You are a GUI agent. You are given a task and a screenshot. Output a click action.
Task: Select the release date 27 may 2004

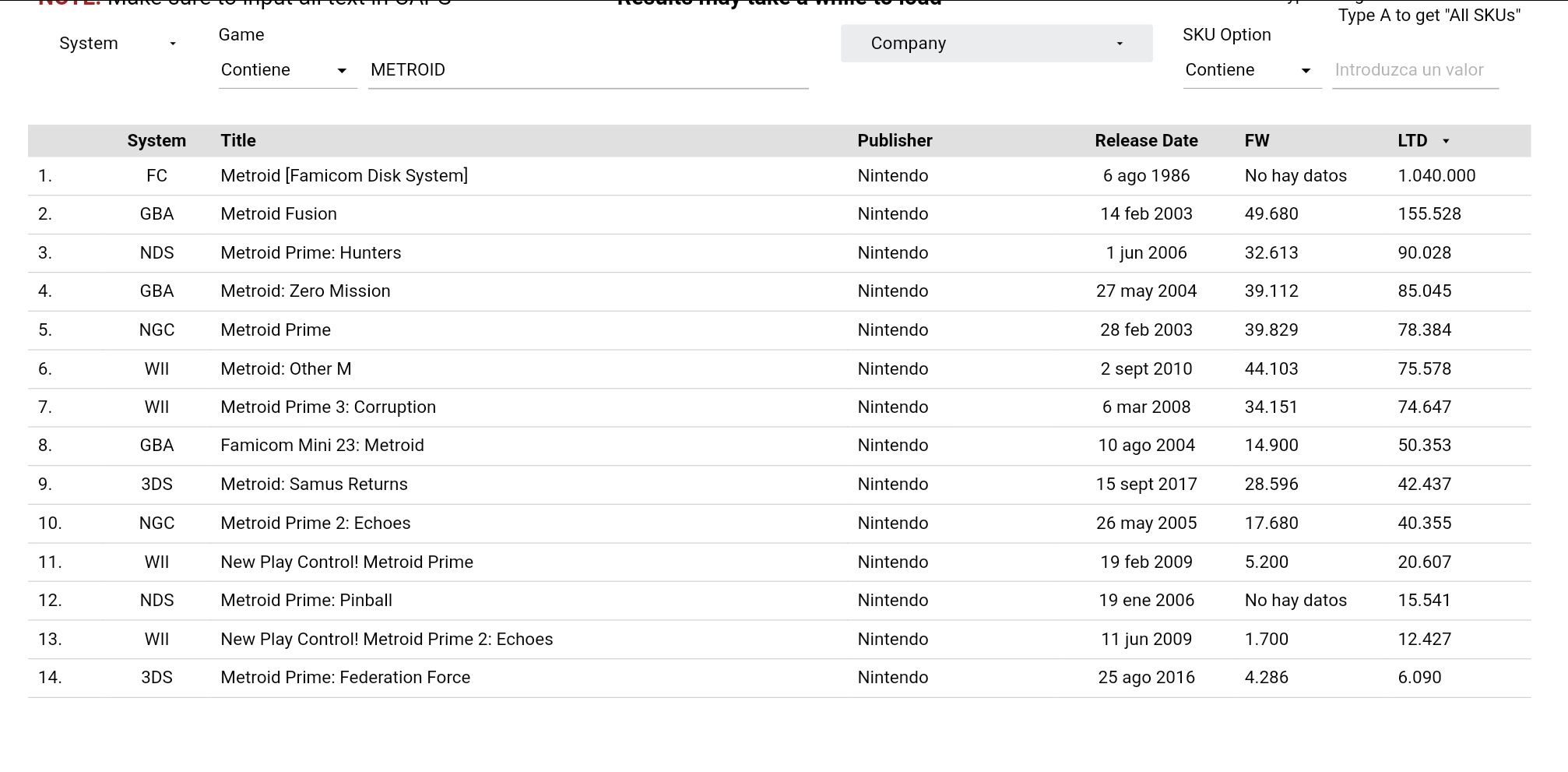tap(1146, 291)
